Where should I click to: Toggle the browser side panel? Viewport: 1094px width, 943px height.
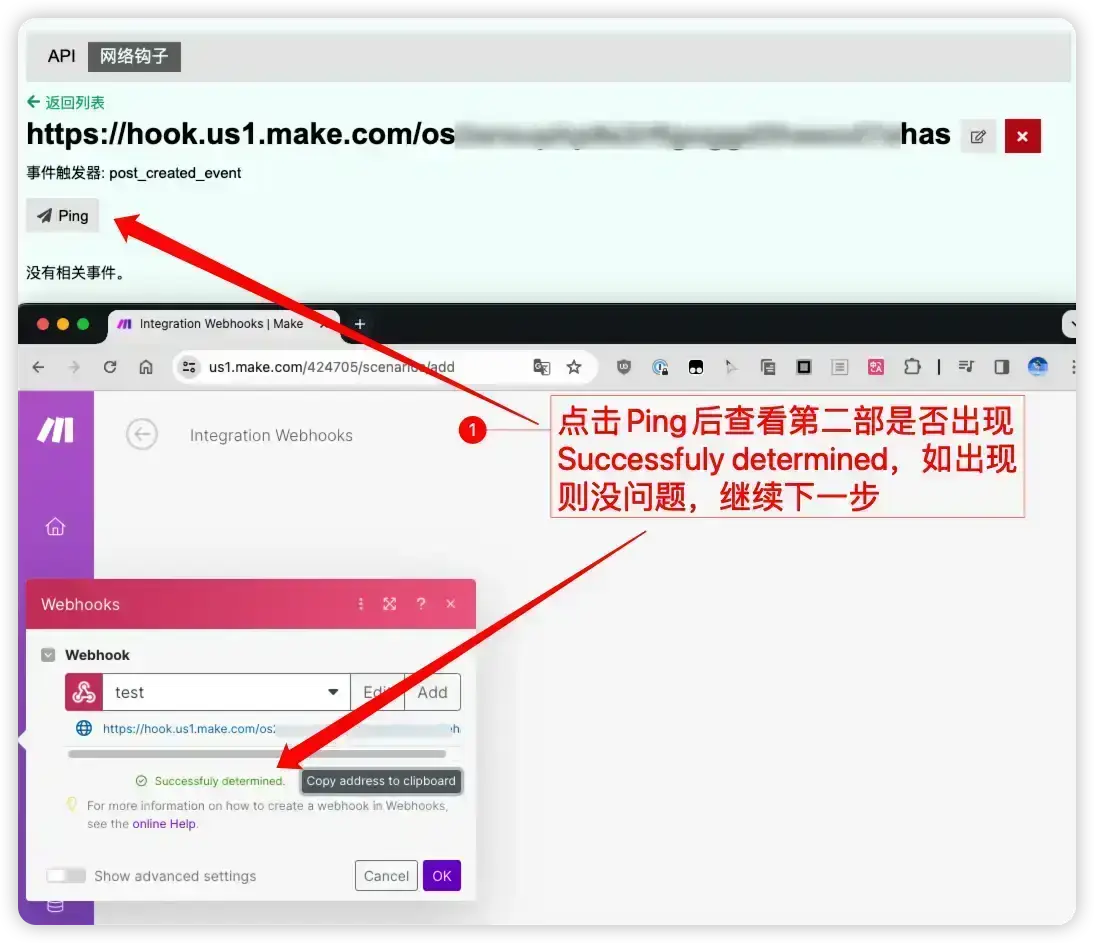(x=1001, y=367)
